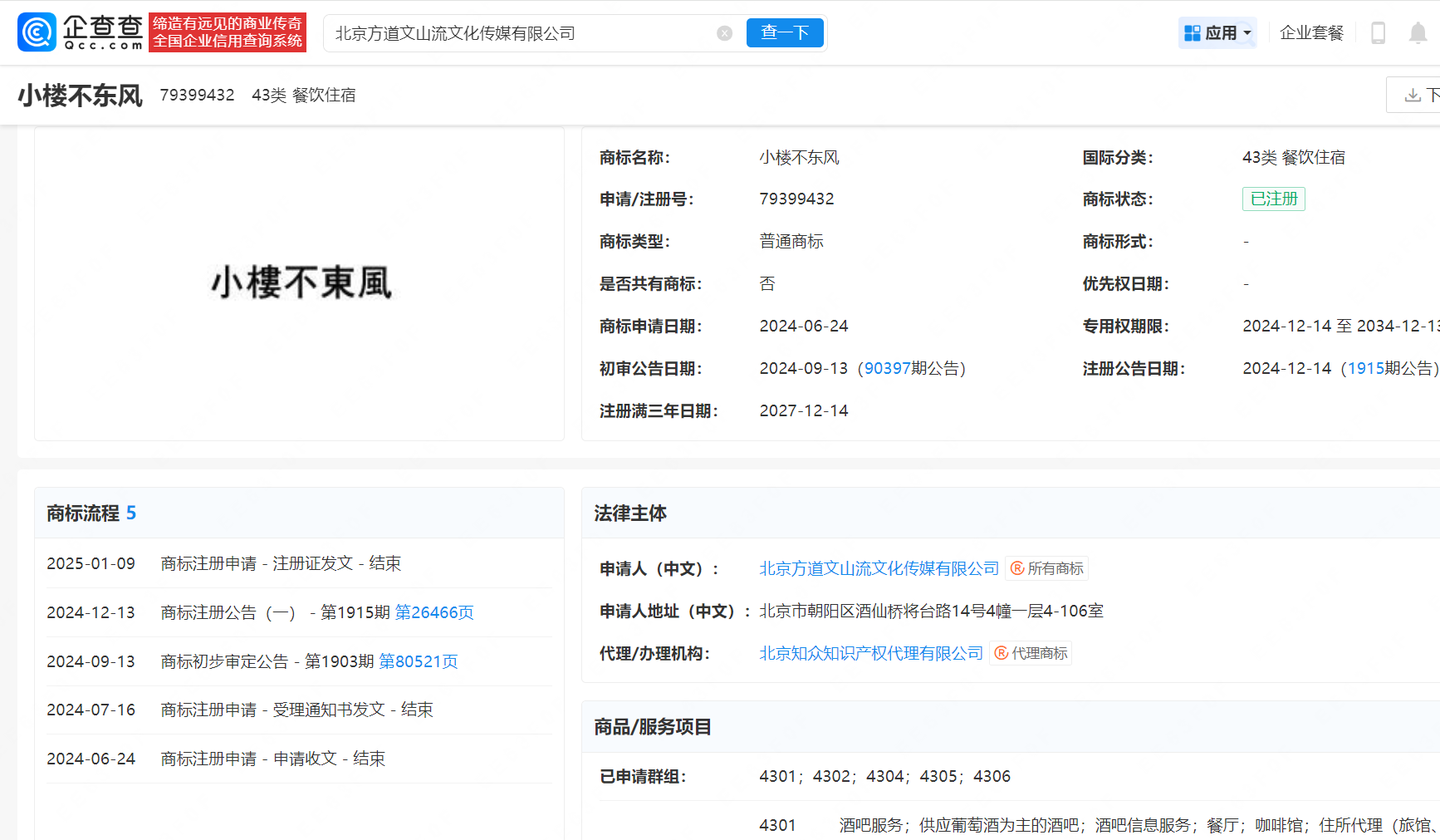Click the applicant address text
The height and width of the screenshot is (840, 1440).
[x=932, y=611]
